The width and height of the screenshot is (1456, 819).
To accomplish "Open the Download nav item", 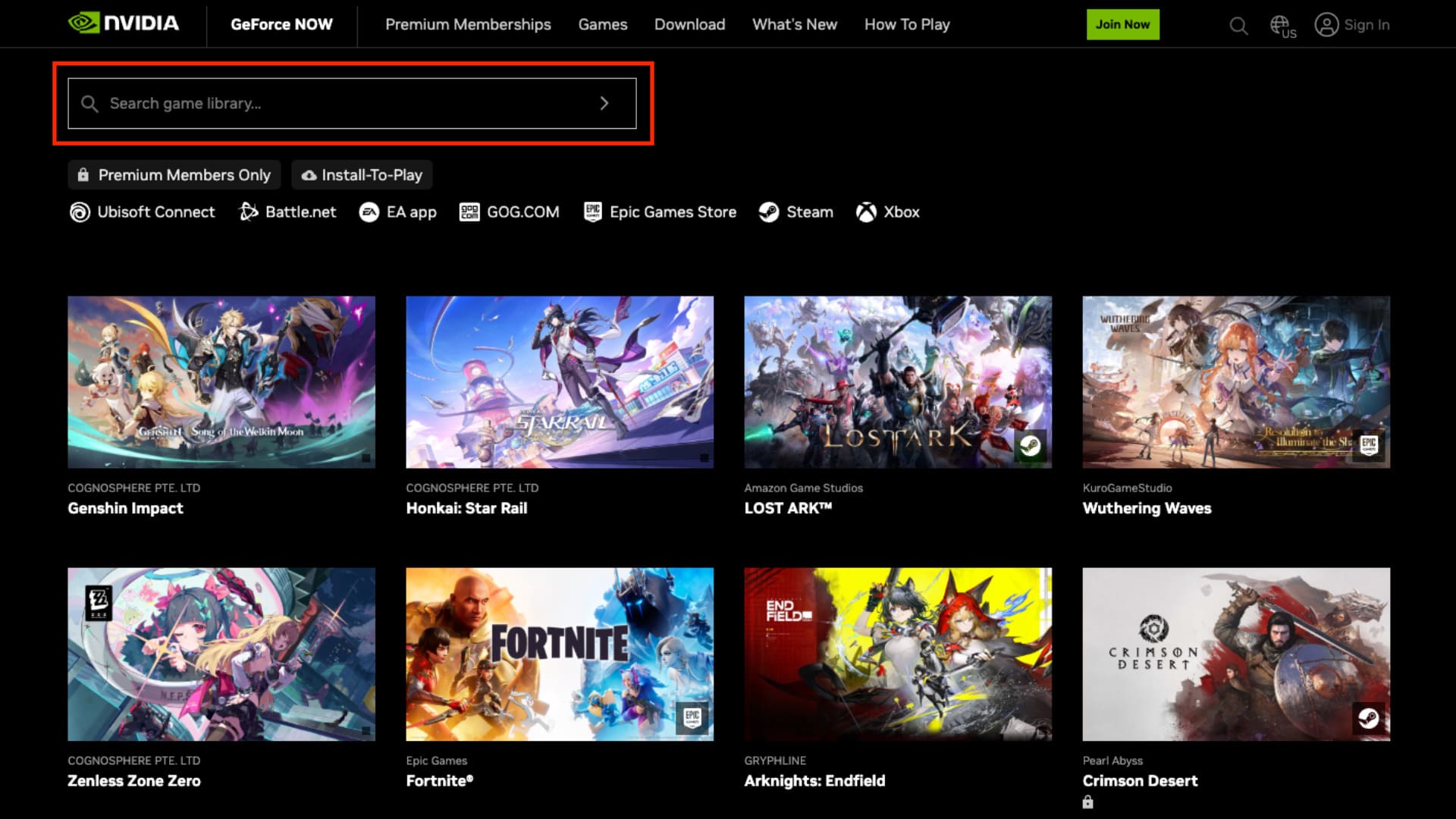I will [689, 24].
